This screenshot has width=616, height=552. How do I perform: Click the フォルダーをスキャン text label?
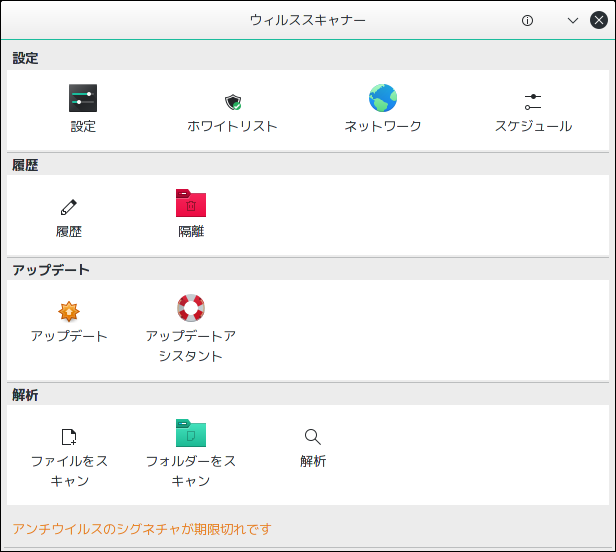[x=191, y=471]
